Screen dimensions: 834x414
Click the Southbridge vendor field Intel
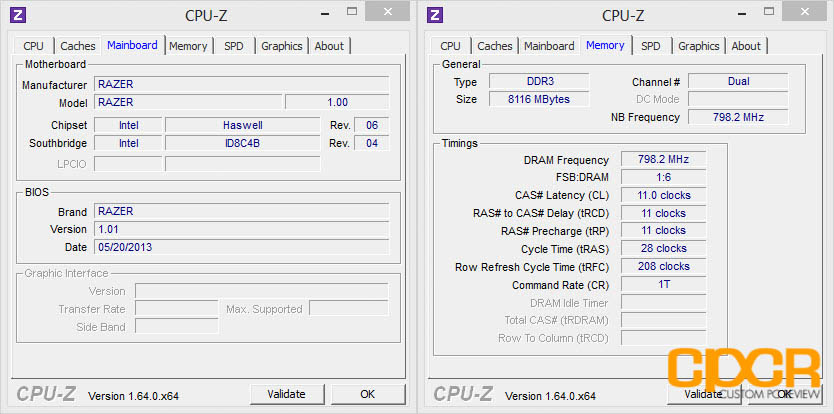(128, 143)
